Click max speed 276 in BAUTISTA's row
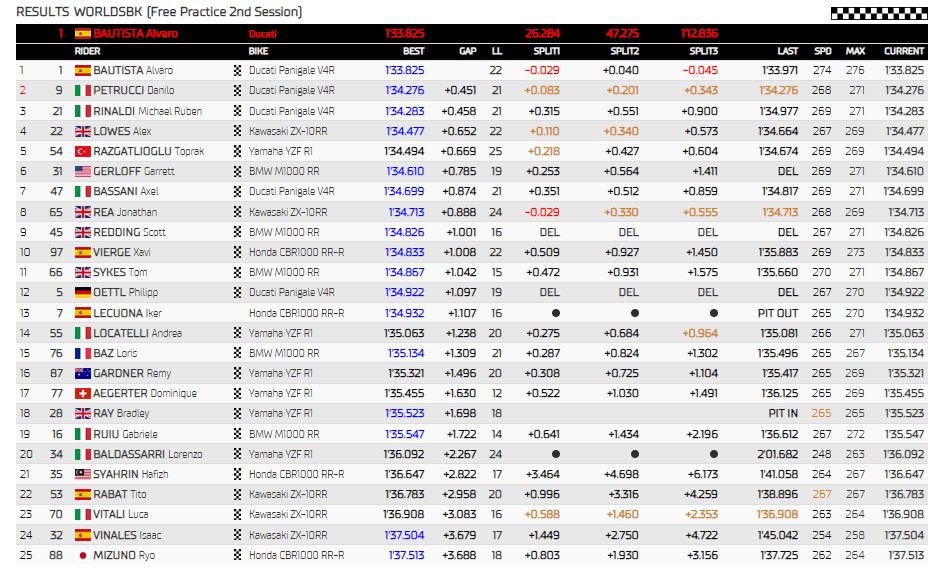Viewport: 945px width, 569px height. point(855,71)
